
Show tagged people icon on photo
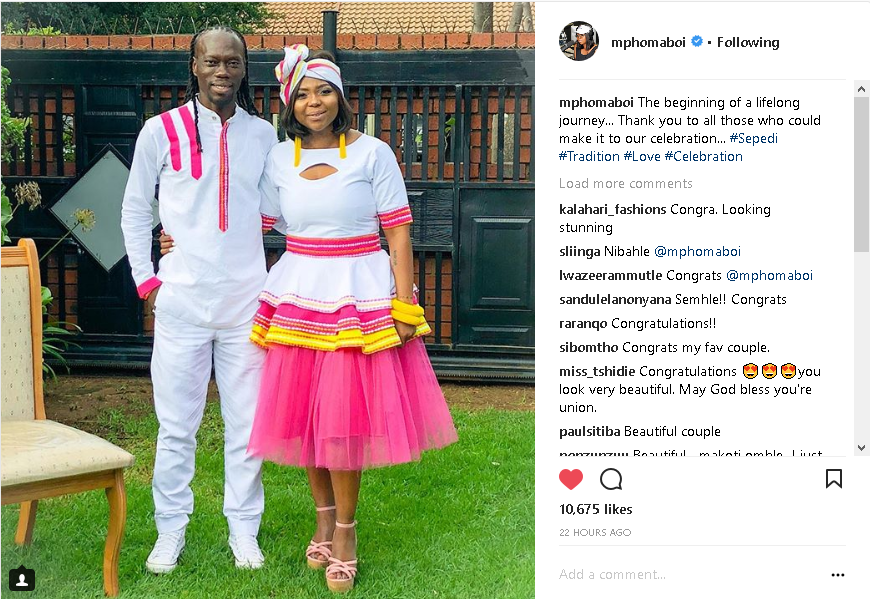[x=22, y=580]
